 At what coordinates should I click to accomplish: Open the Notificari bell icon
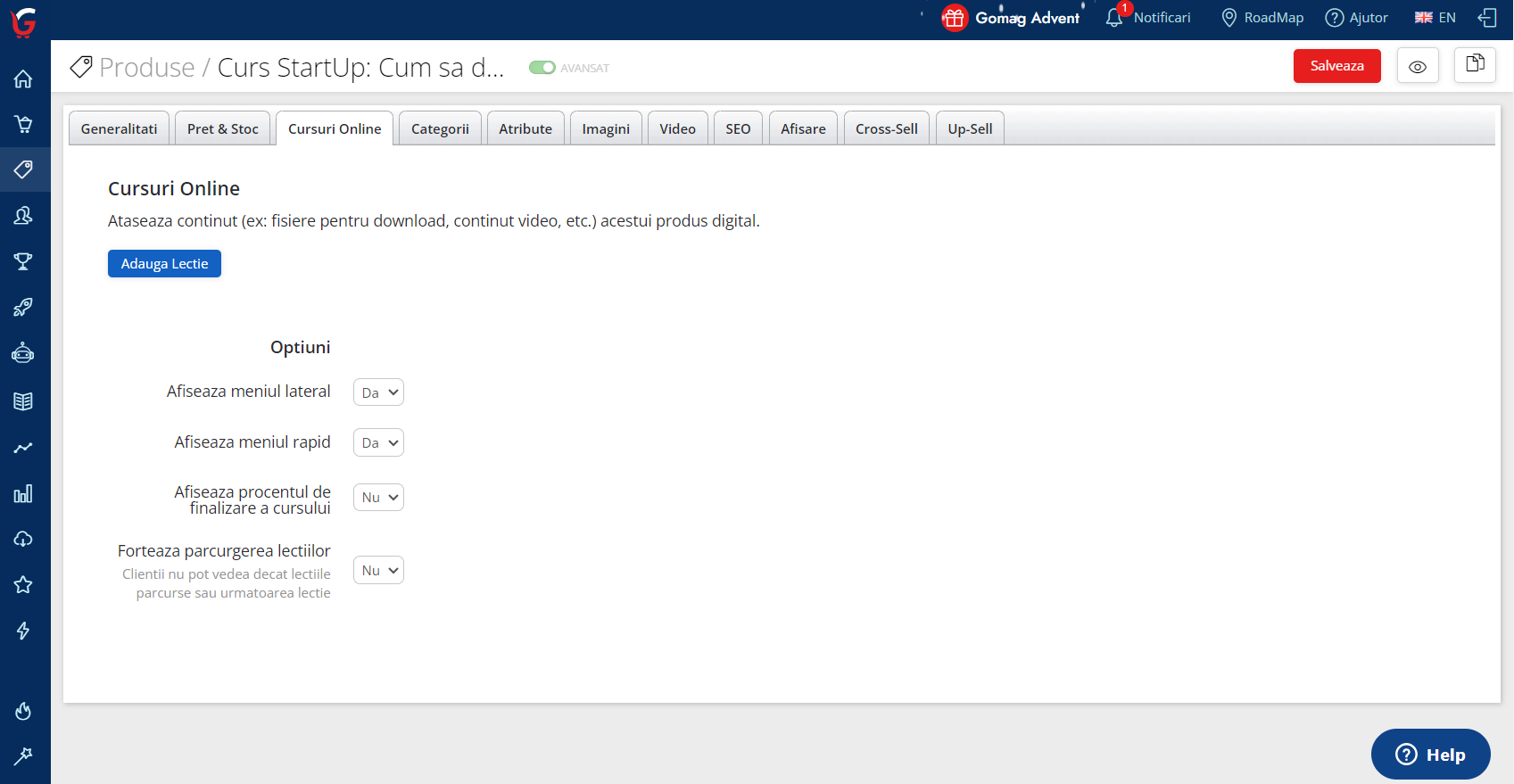point(1114,18)
